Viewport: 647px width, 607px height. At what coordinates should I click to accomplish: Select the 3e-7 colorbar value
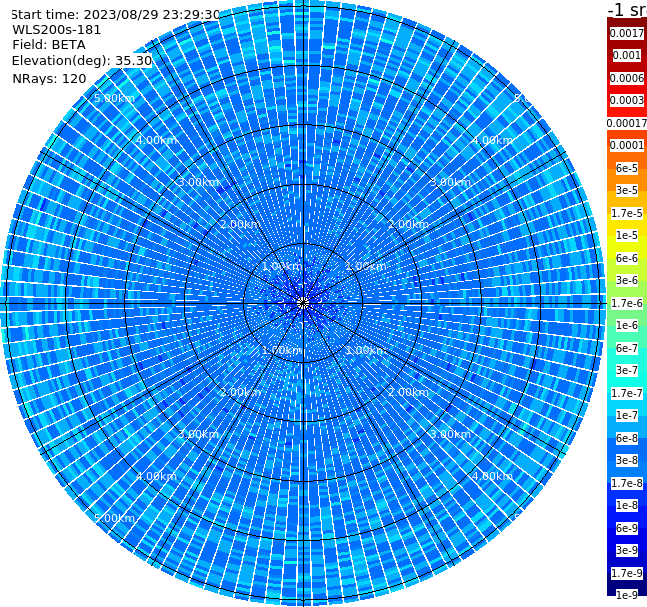pyautogui.click(x=627, y=370)
